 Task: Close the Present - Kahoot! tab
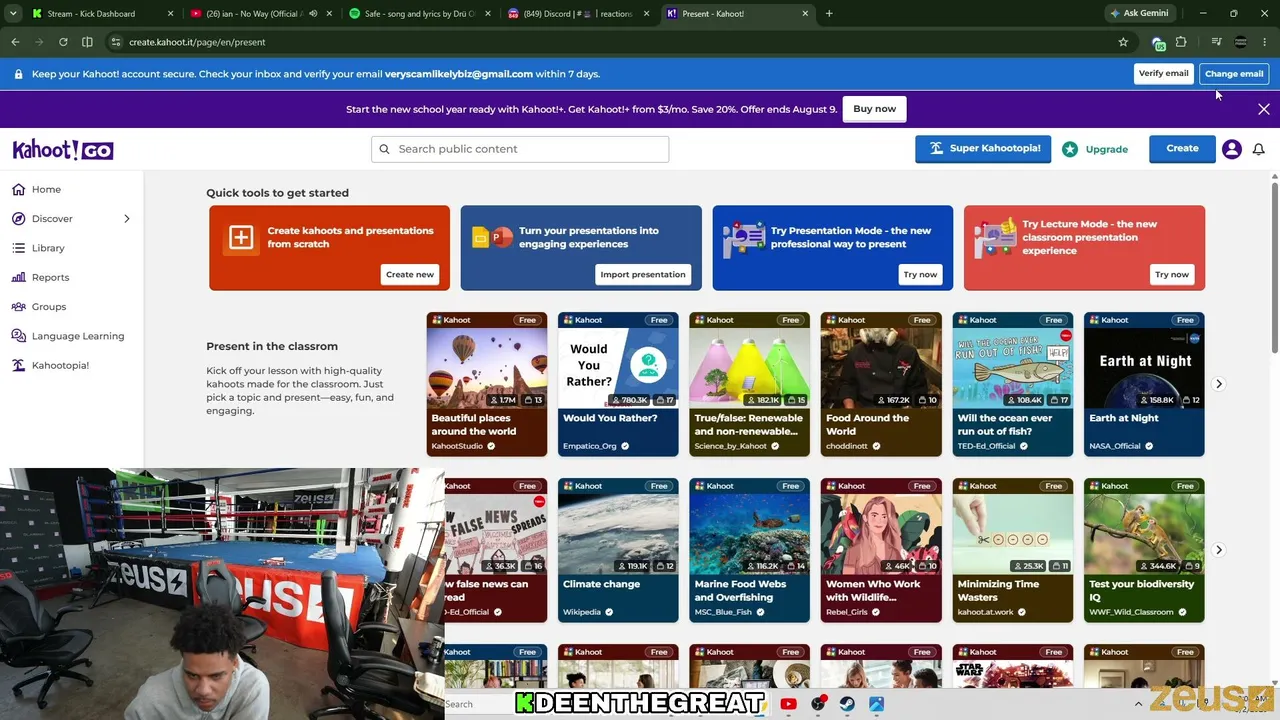pos(806,14)
